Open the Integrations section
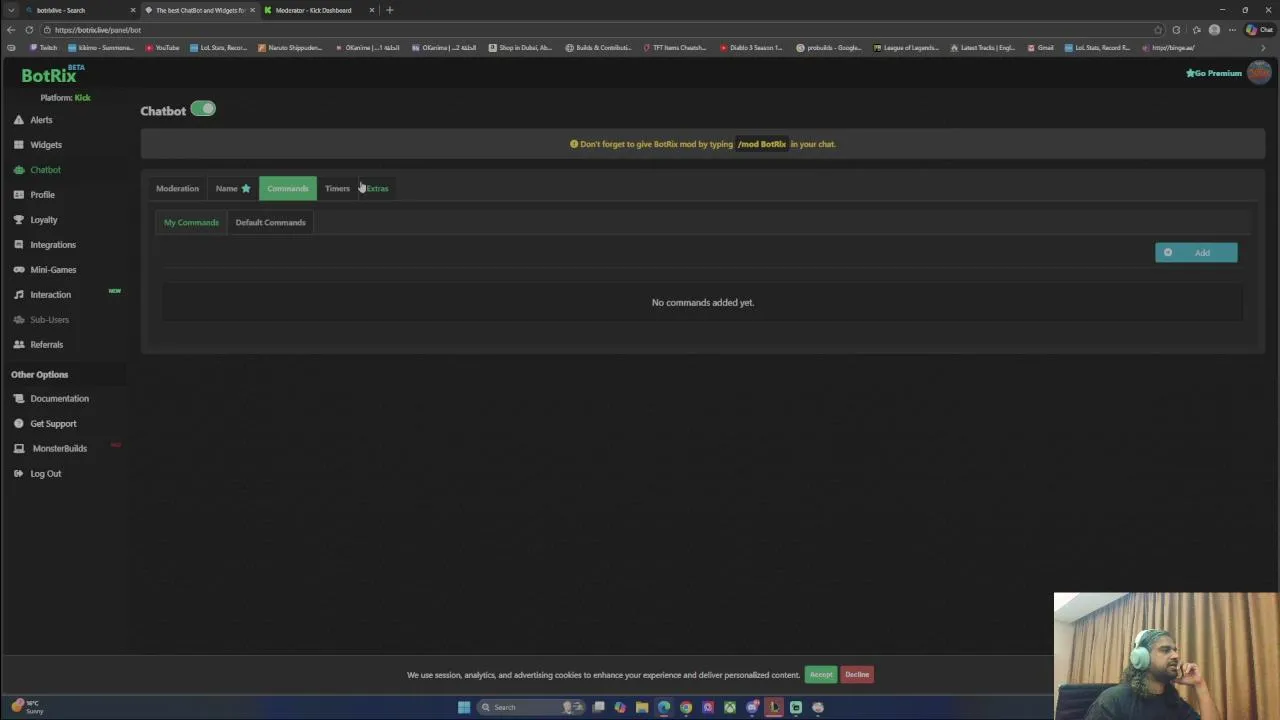1280x720 pixels. pos(45,245)
